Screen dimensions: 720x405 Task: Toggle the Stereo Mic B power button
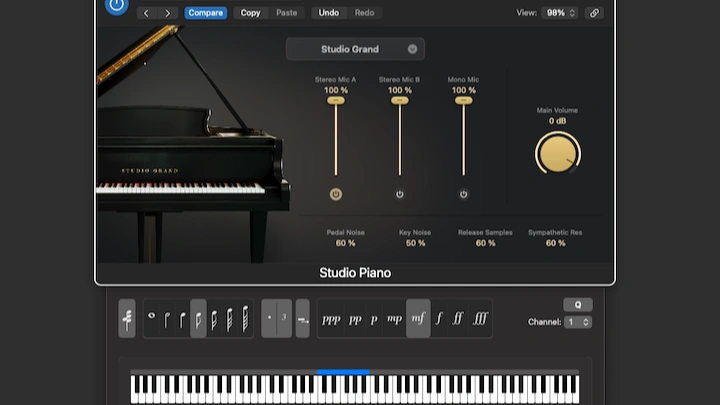tap(399, 194)
